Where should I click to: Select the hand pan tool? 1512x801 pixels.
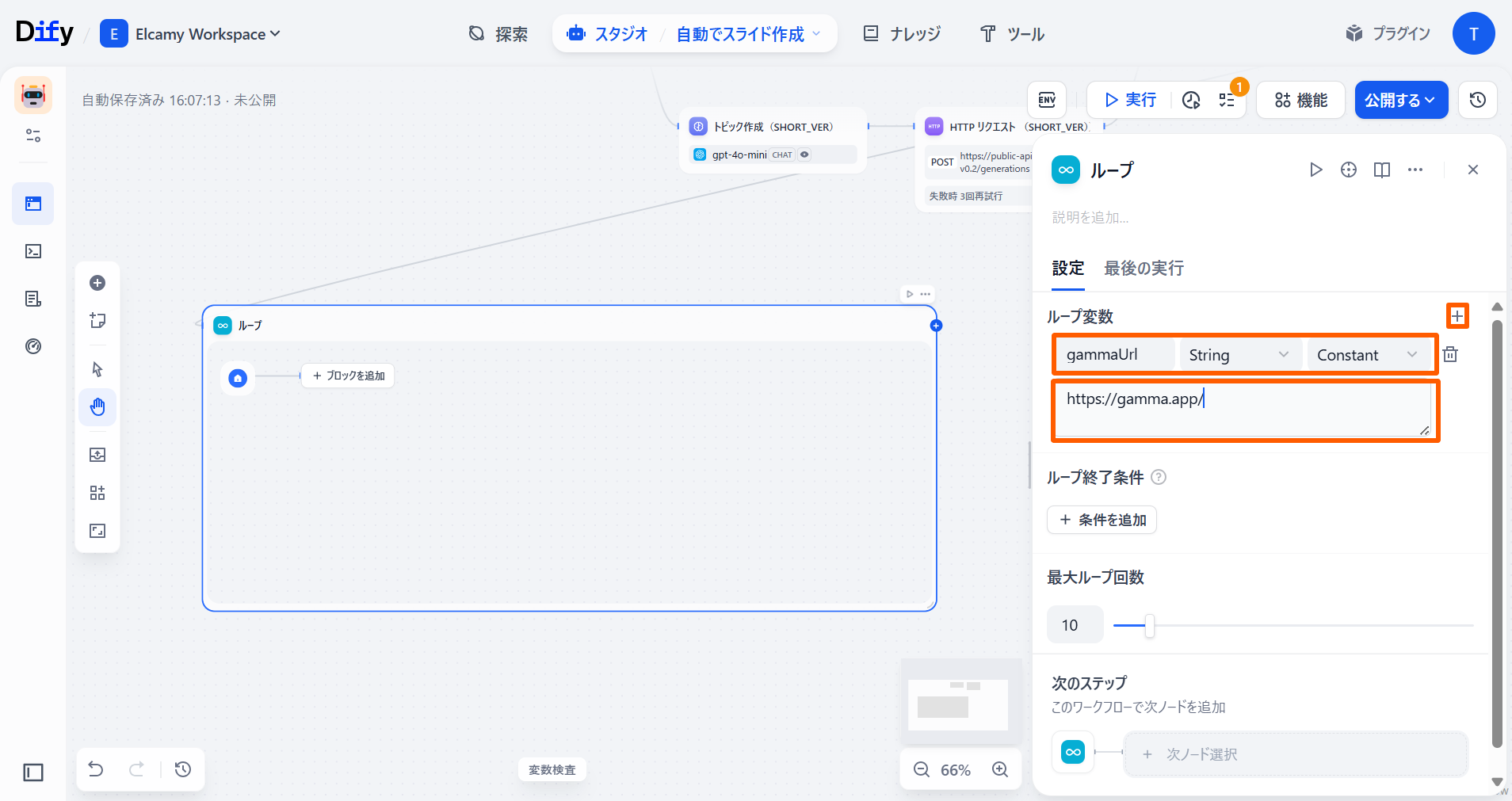point(97,407)
